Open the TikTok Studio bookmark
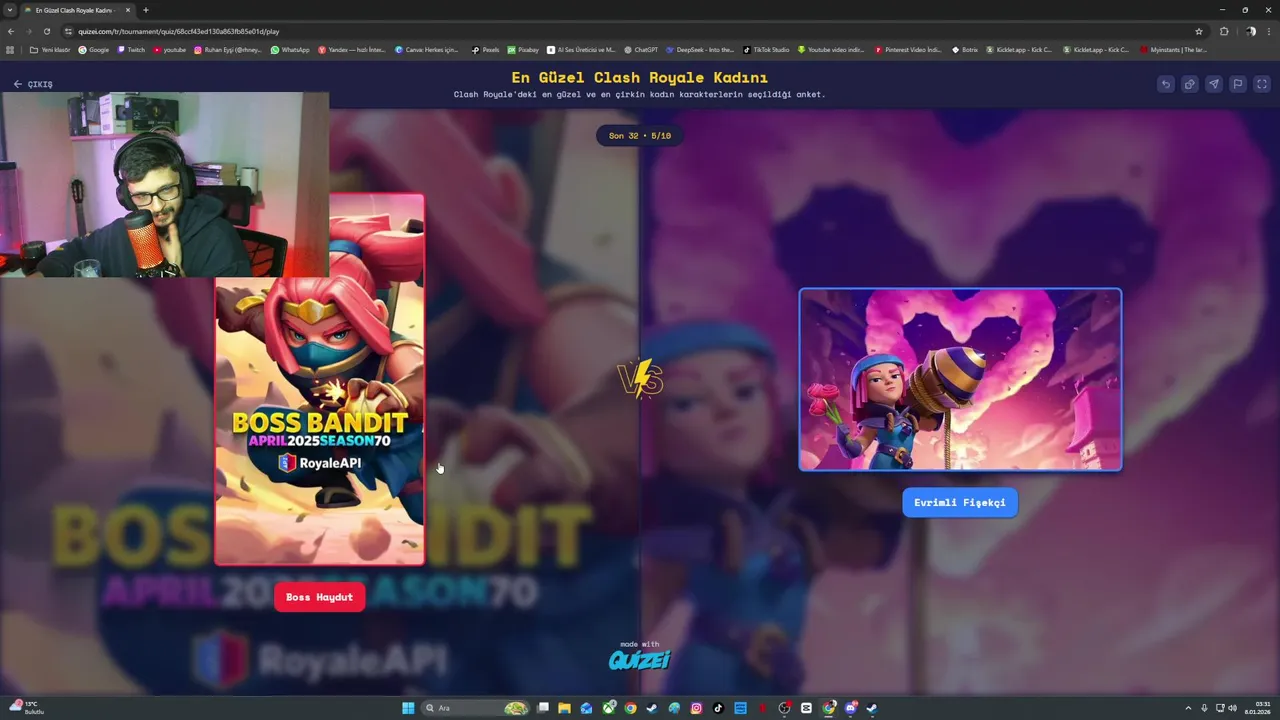The height and width of the screenshot is (720, 1280). tap(766, 49)
